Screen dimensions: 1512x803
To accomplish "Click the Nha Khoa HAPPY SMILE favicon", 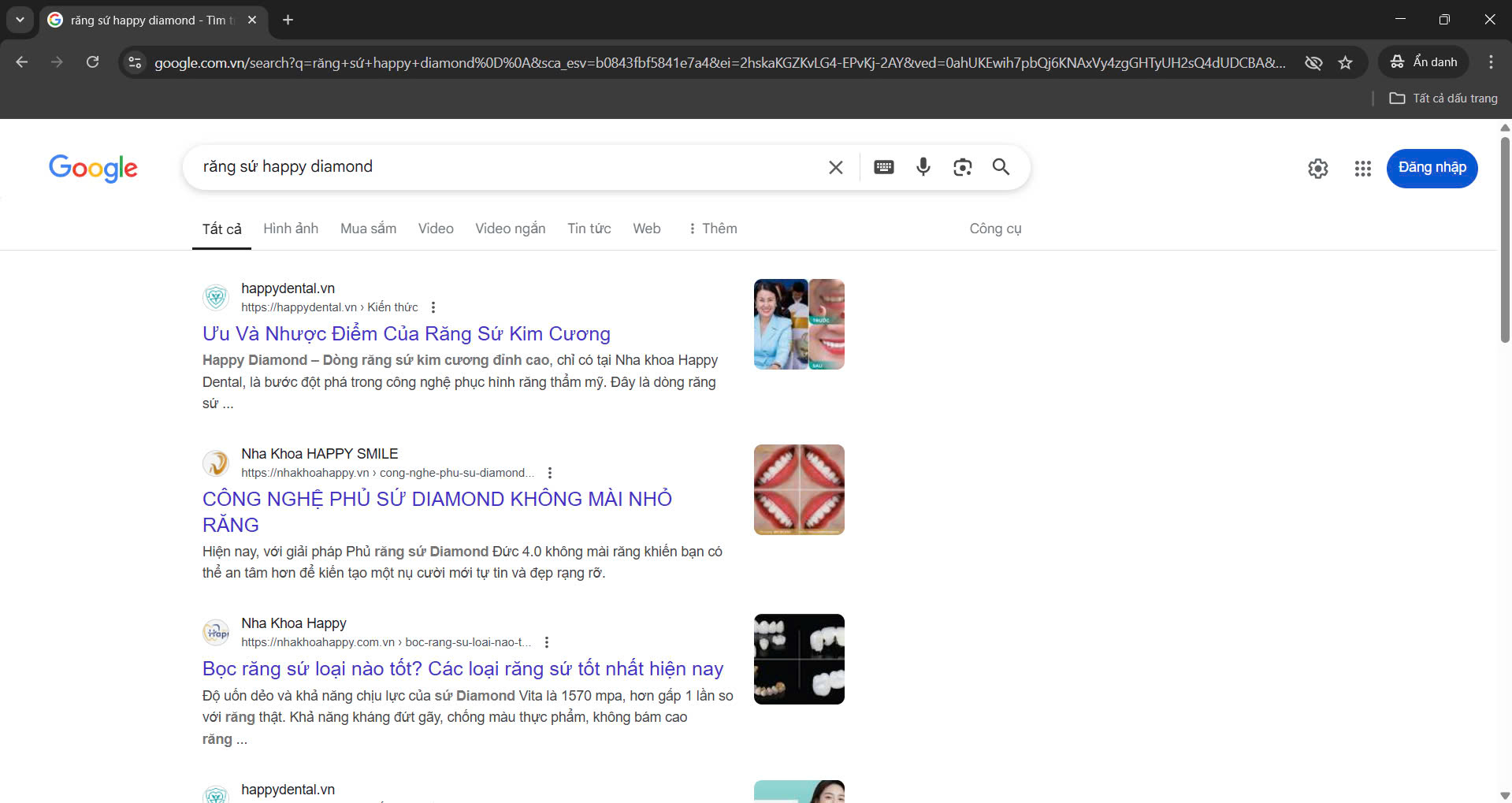I will 216,463.
